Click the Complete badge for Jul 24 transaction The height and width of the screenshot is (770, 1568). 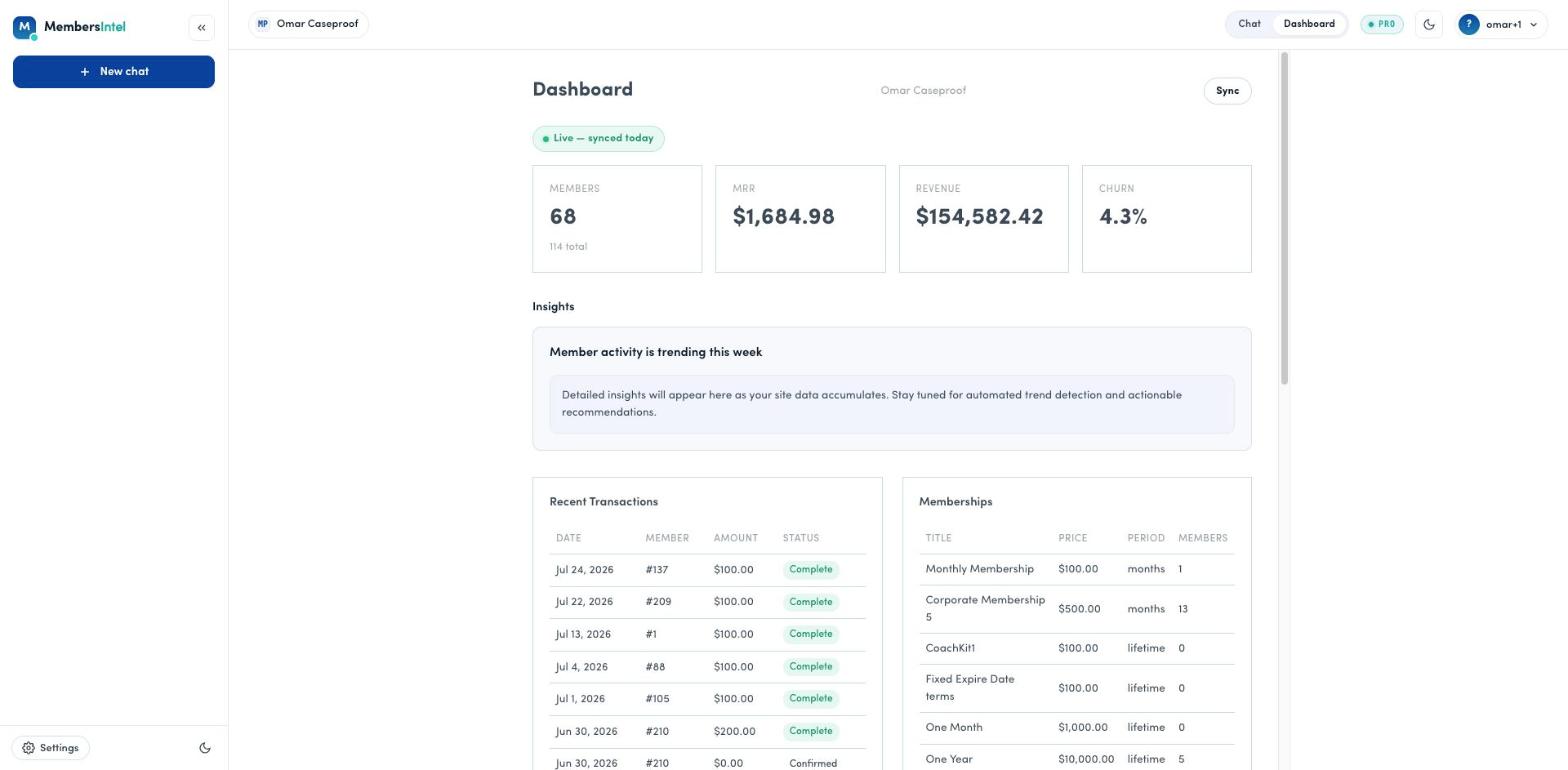point(810,570)
